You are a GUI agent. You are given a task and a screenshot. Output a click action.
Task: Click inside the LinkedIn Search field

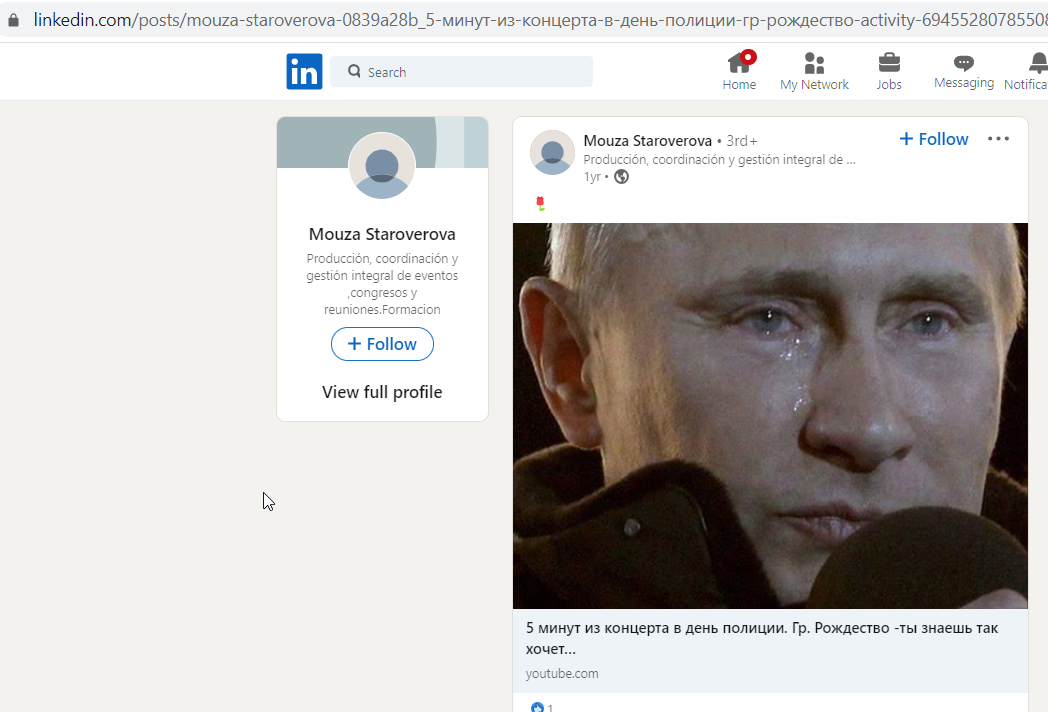[461, 72]
